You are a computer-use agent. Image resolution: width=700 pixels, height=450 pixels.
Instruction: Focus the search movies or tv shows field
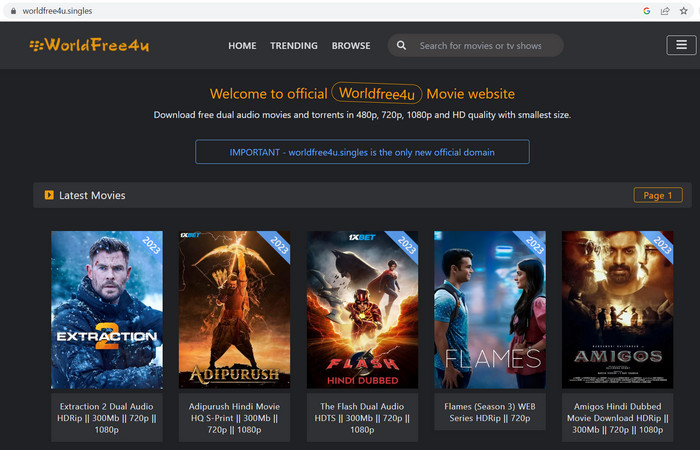coord(475,46)
